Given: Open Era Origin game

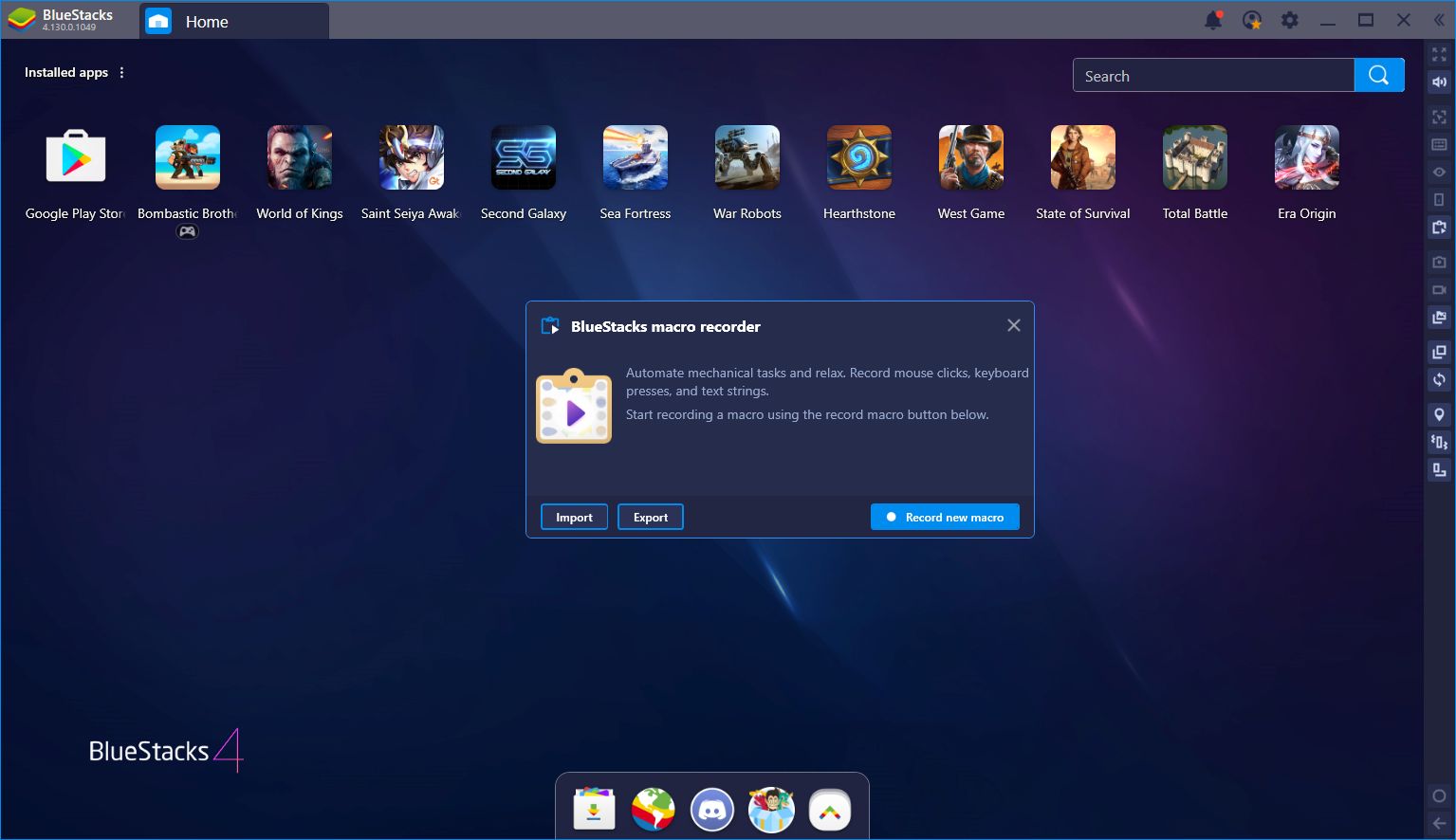Looking at the screenshot, I should tap(1307, 157).
